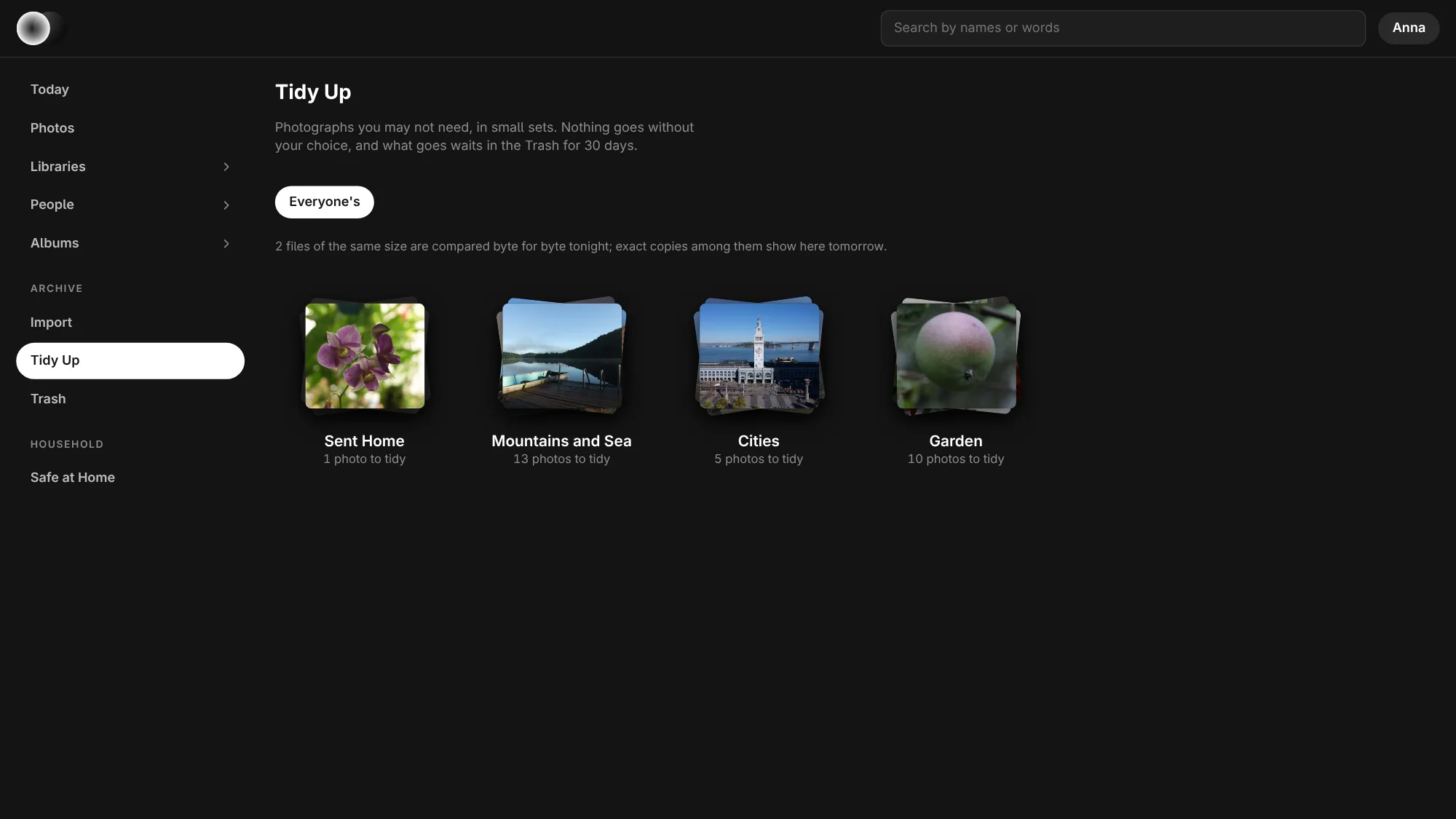Click the Cities title
The image size is (1456, 819).
759,441
